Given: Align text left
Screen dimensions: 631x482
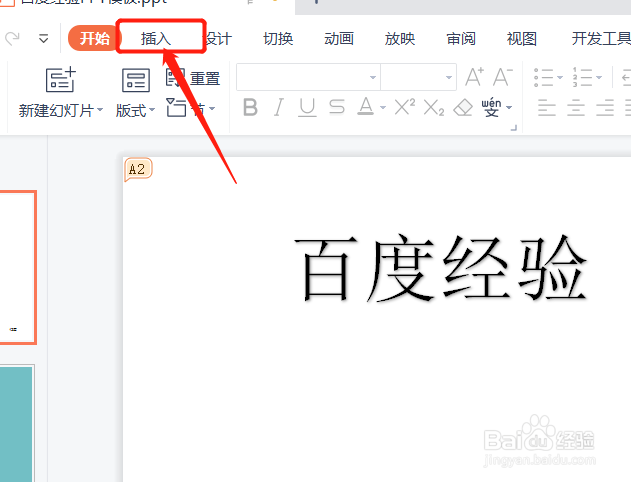Looking at the screenshot, I should 546,108.
